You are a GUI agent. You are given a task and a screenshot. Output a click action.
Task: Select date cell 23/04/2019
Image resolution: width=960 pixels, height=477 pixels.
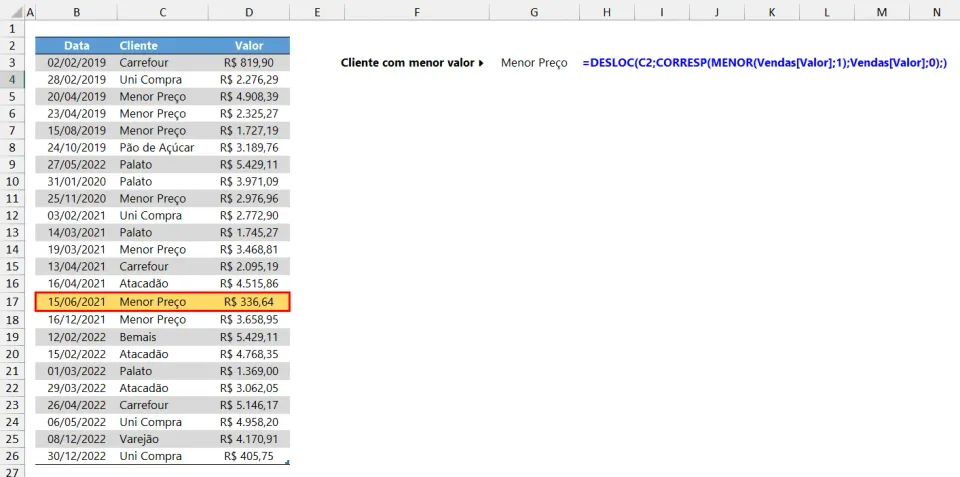[x=77, y=114]
